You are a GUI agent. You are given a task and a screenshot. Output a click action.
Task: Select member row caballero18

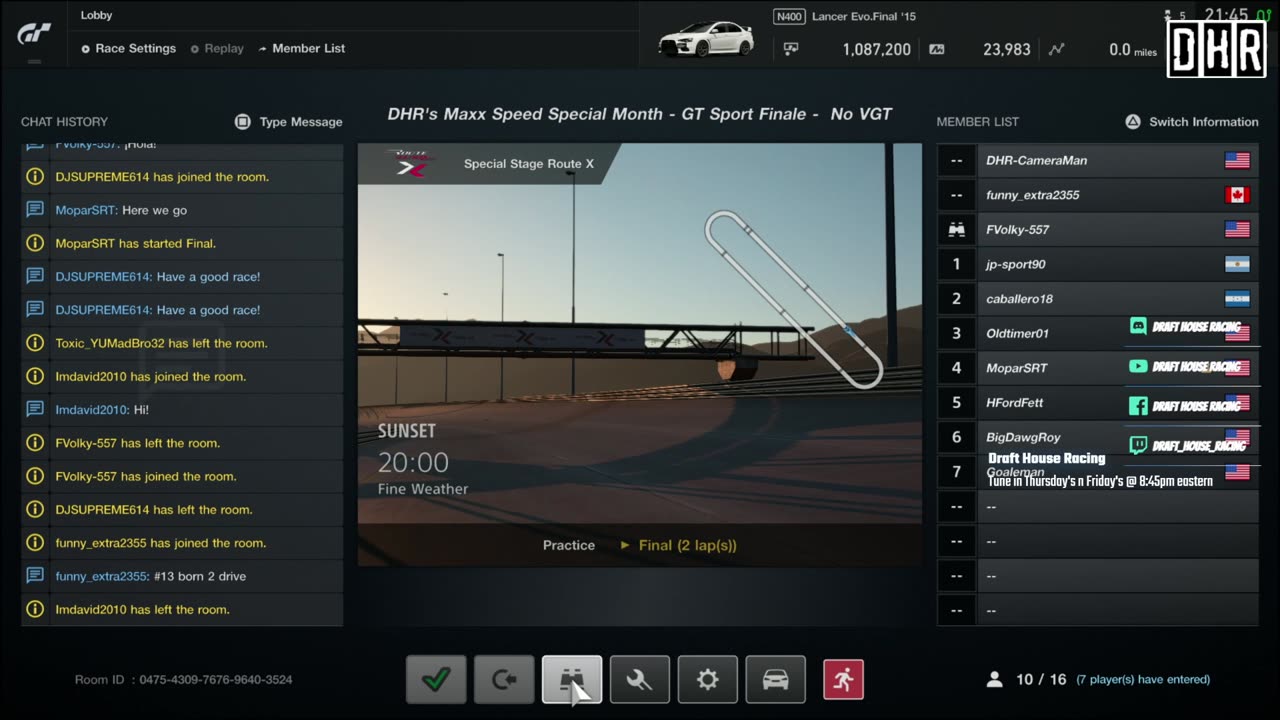point(1098,299)
